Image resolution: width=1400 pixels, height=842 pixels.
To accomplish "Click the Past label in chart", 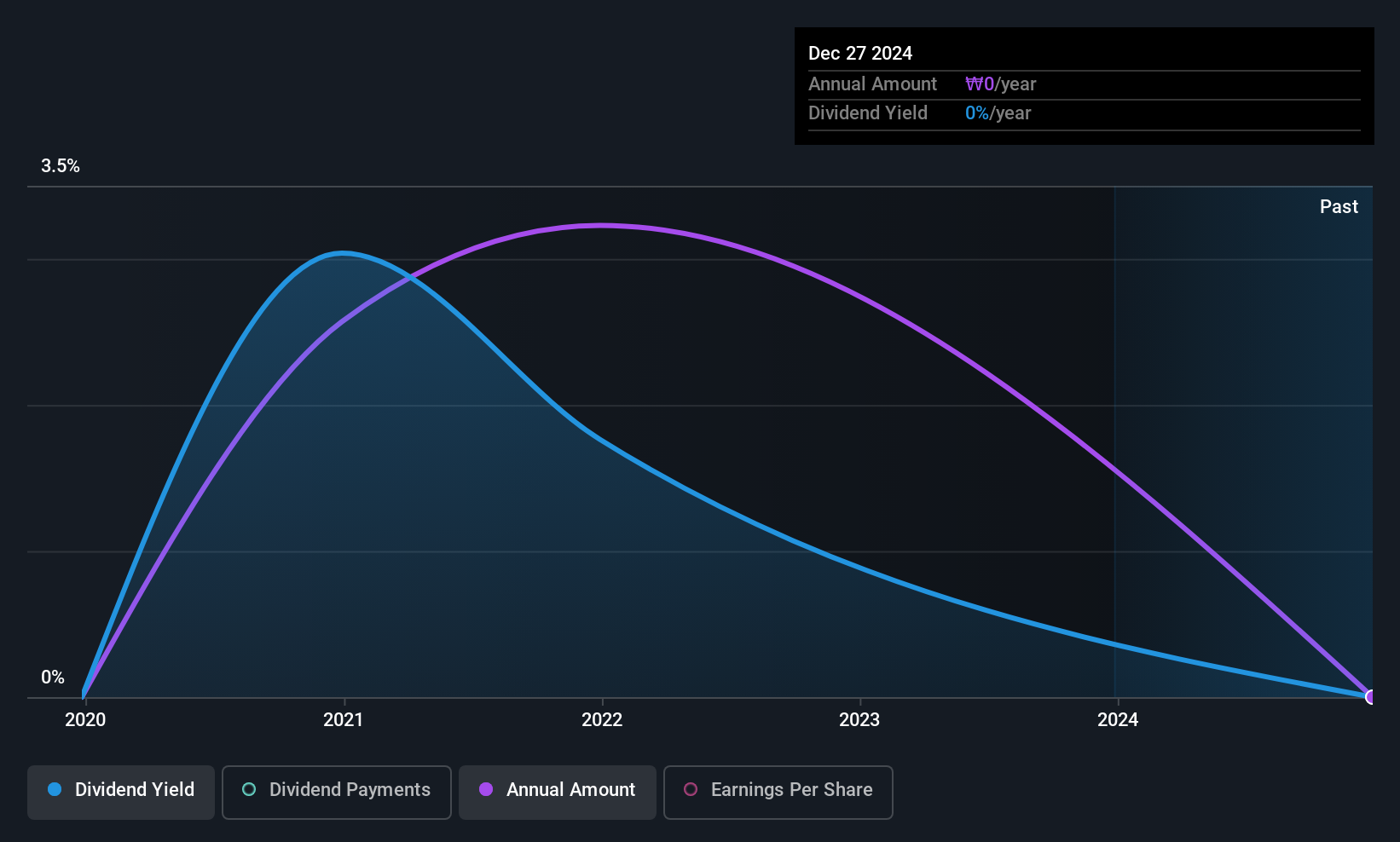I will [1339, 207].
